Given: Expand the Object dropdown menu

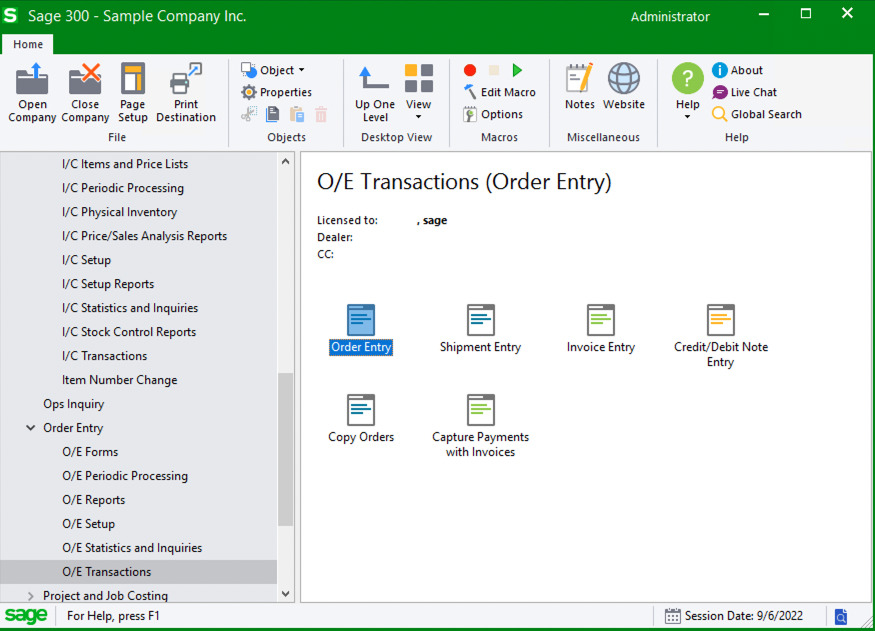Looking at the screenshot, I should [274, 70].
